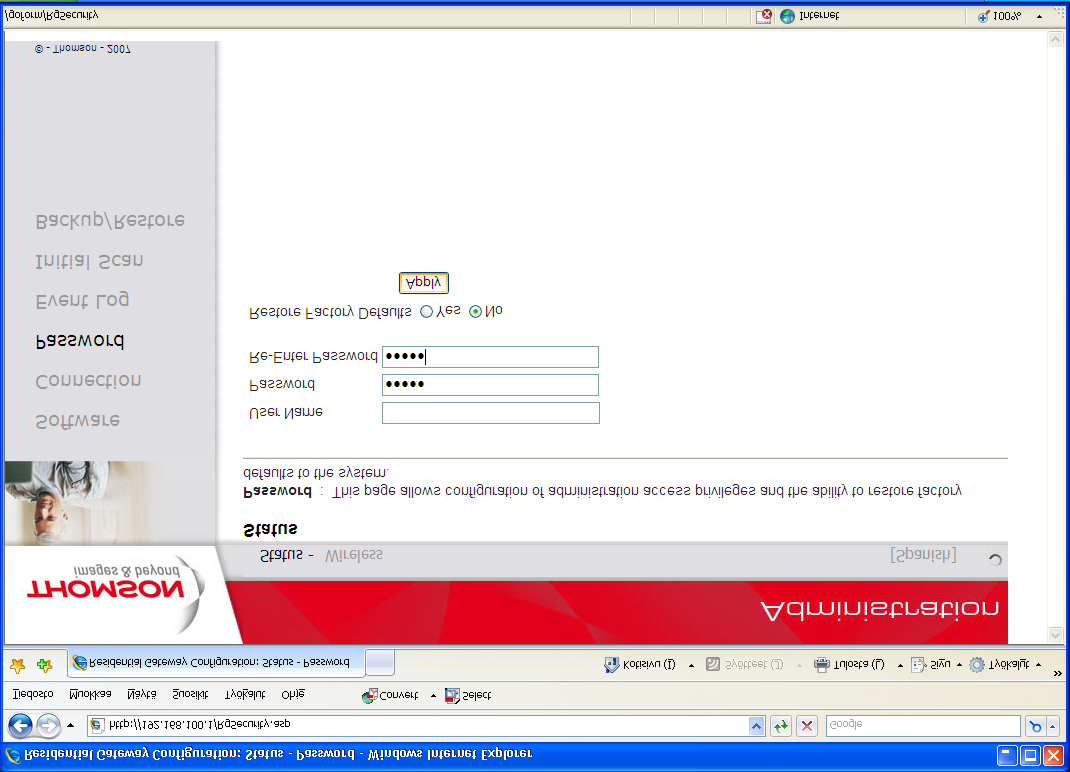Click the Thomson logo image
This screenshot has height=772, width=1070.
coord(113,592)
